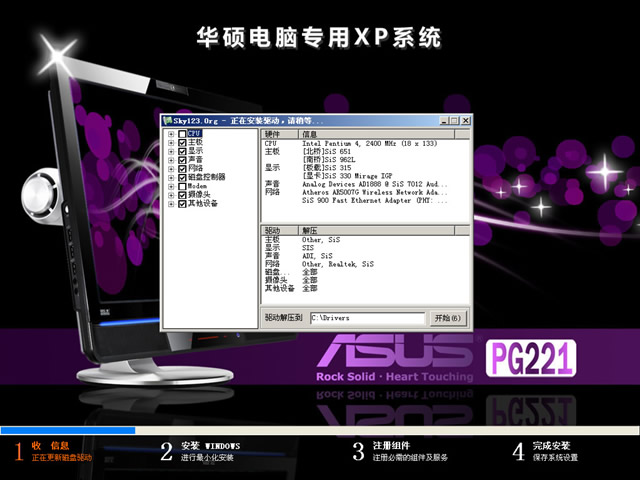
Task: Select the Modem label in the tree
Action: point(197,186)
